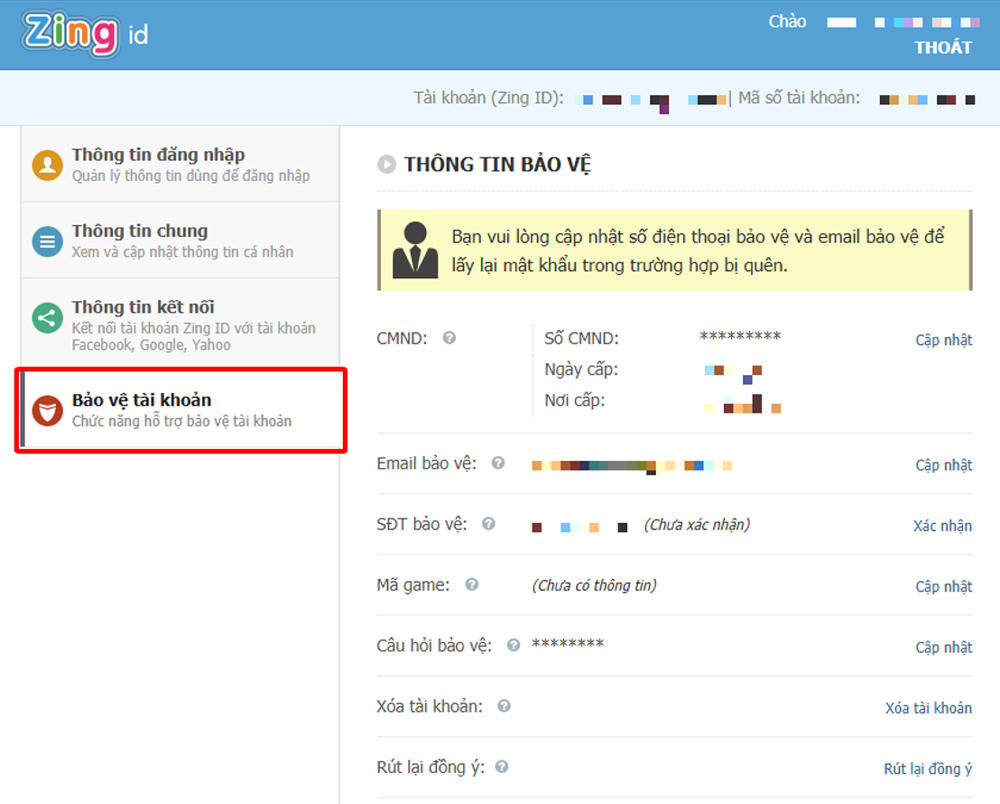Click the green share icon for Thông tin kết nối
Image resolution: width=1000 pixels, height=804 pixels.
47,319
